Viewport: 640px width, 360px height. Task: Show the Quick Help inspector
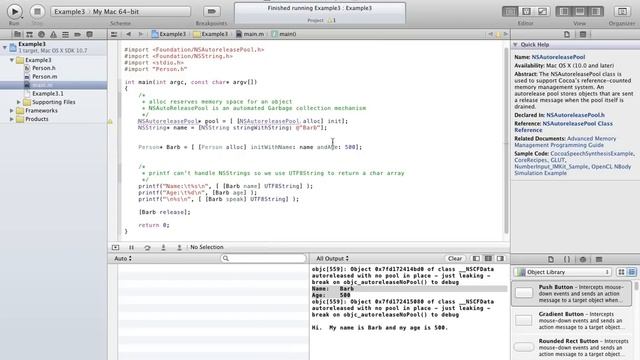(x=583, y=34)
